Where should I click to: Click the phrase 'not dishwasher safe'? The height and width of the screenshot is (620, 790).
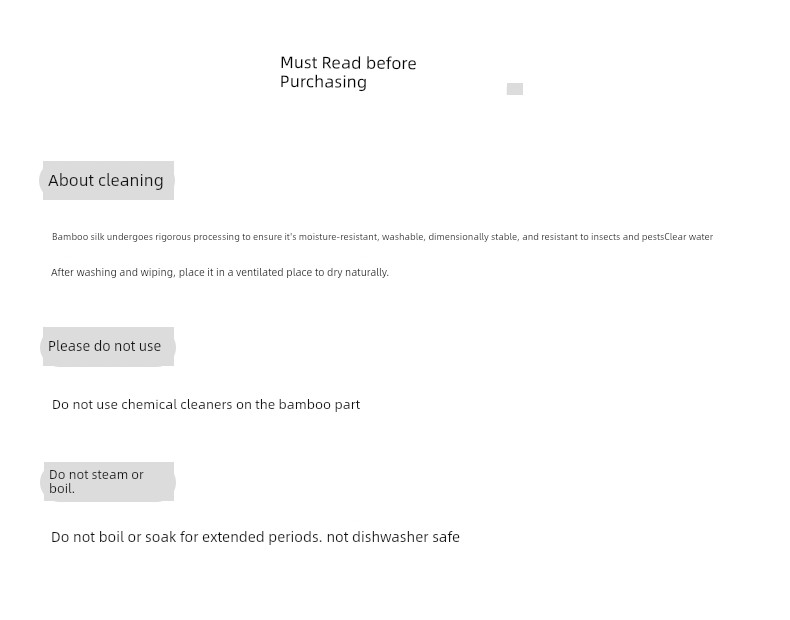(393, 537)
